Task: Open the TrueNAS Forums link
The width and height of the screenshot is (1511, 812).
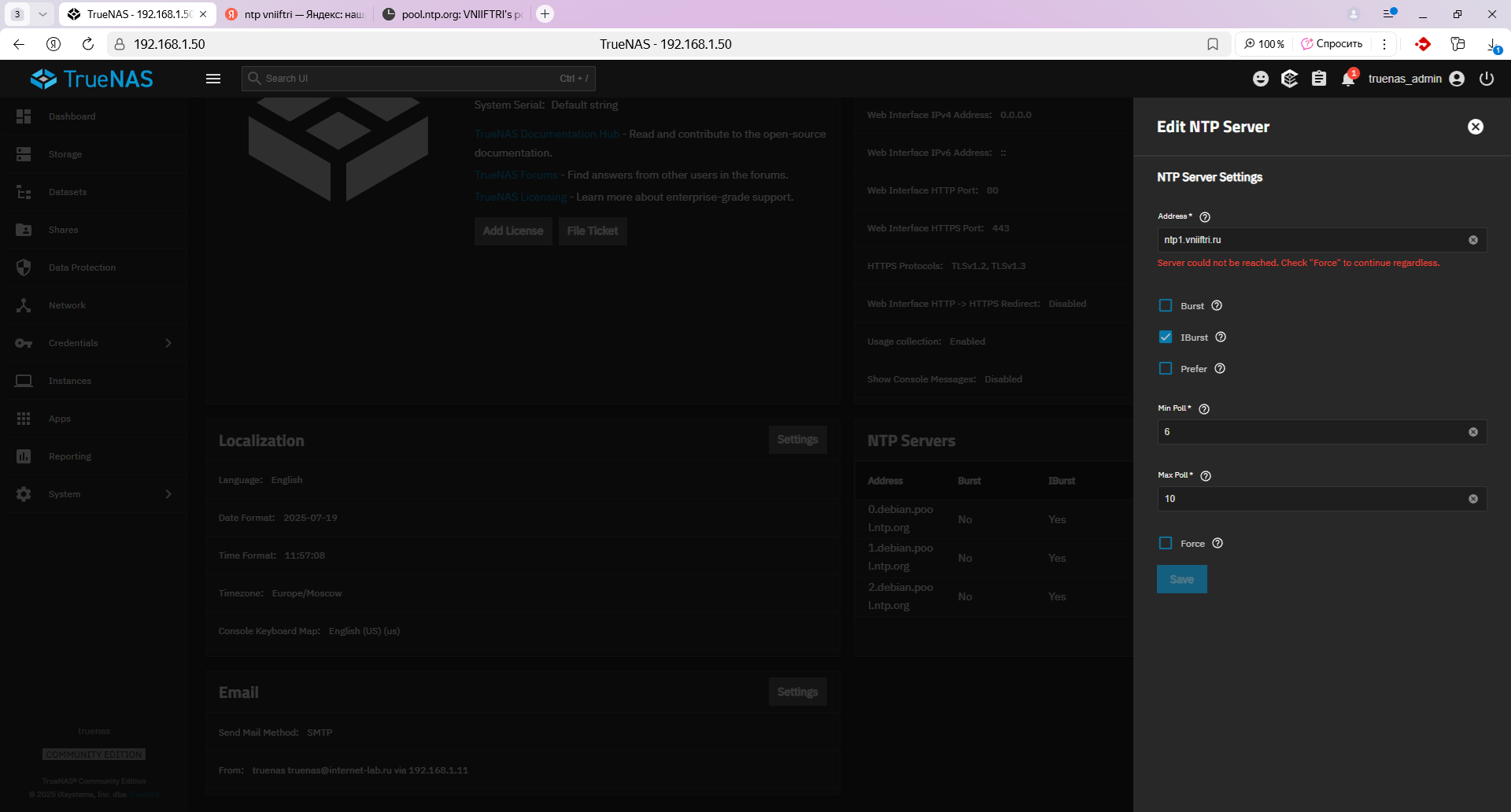Action: point(516,175)
